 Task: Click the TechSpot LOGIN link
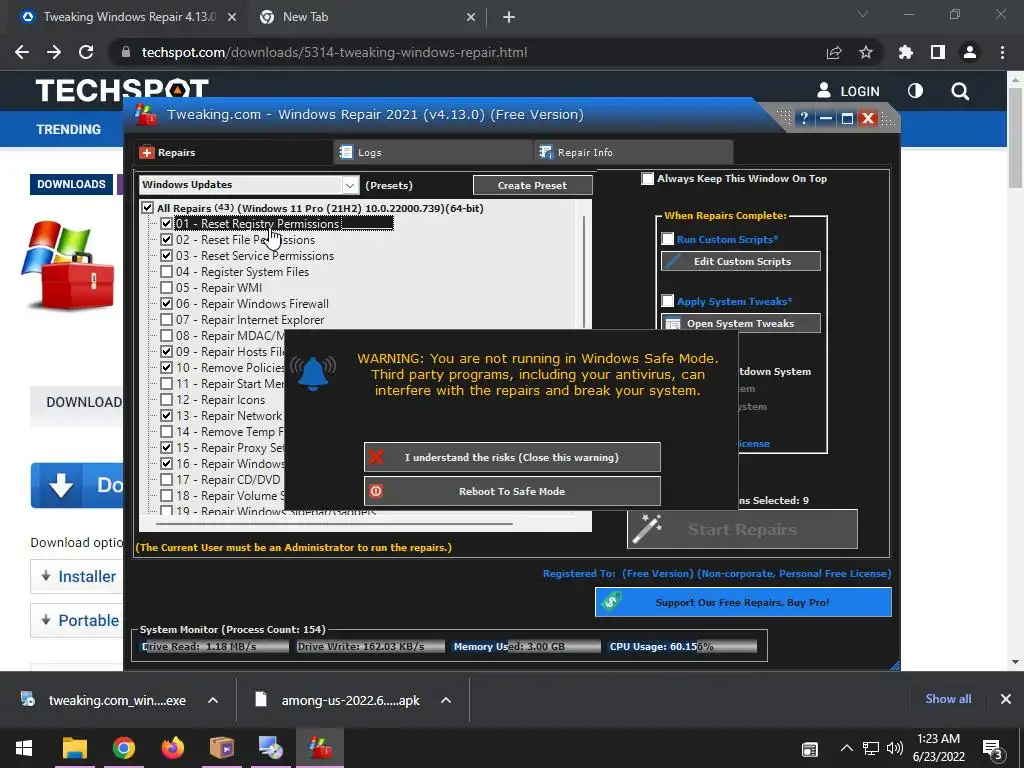click(x=848, y=91)
